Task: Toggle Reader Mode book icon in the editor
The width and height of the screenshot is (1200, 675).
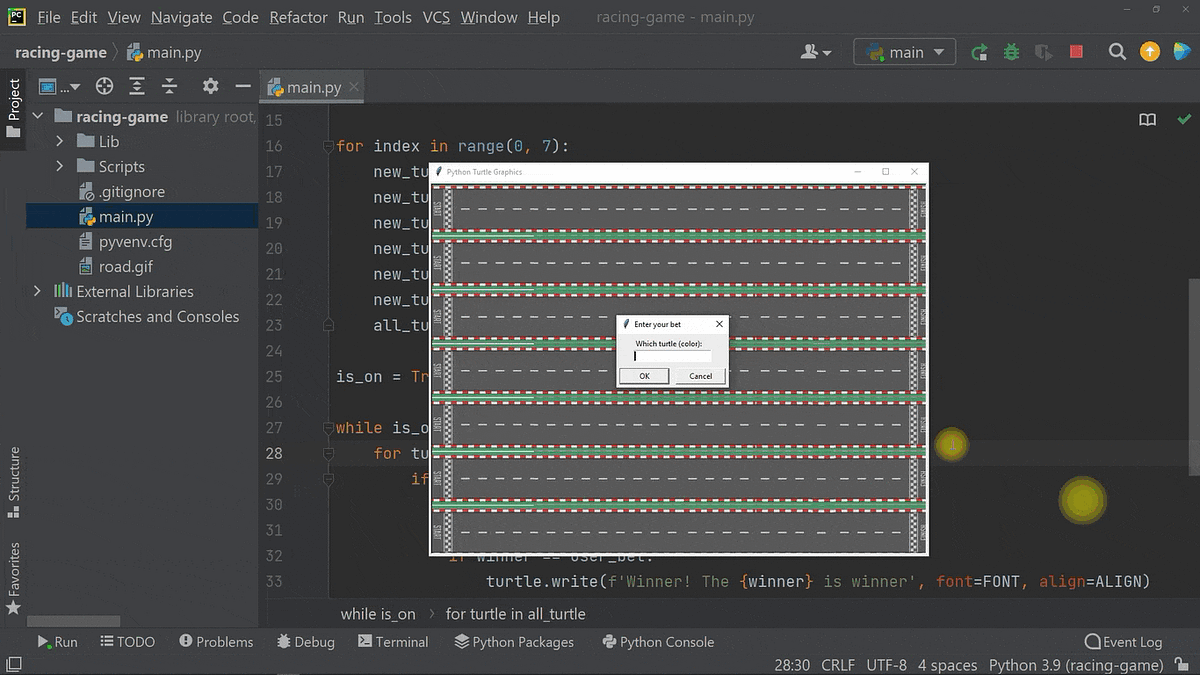Action: [x=1148, y=120]
